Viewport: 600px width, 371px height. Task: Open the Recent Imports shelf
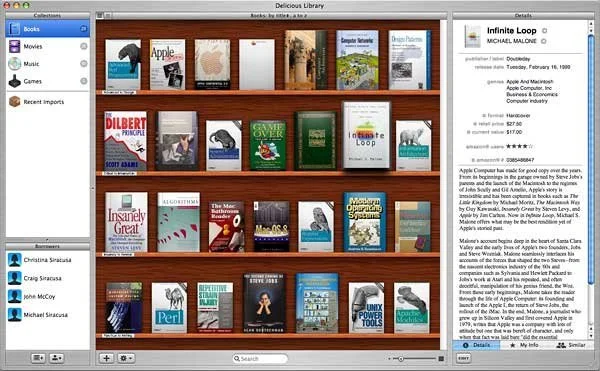pyautogui.click(x=47, y=102)
